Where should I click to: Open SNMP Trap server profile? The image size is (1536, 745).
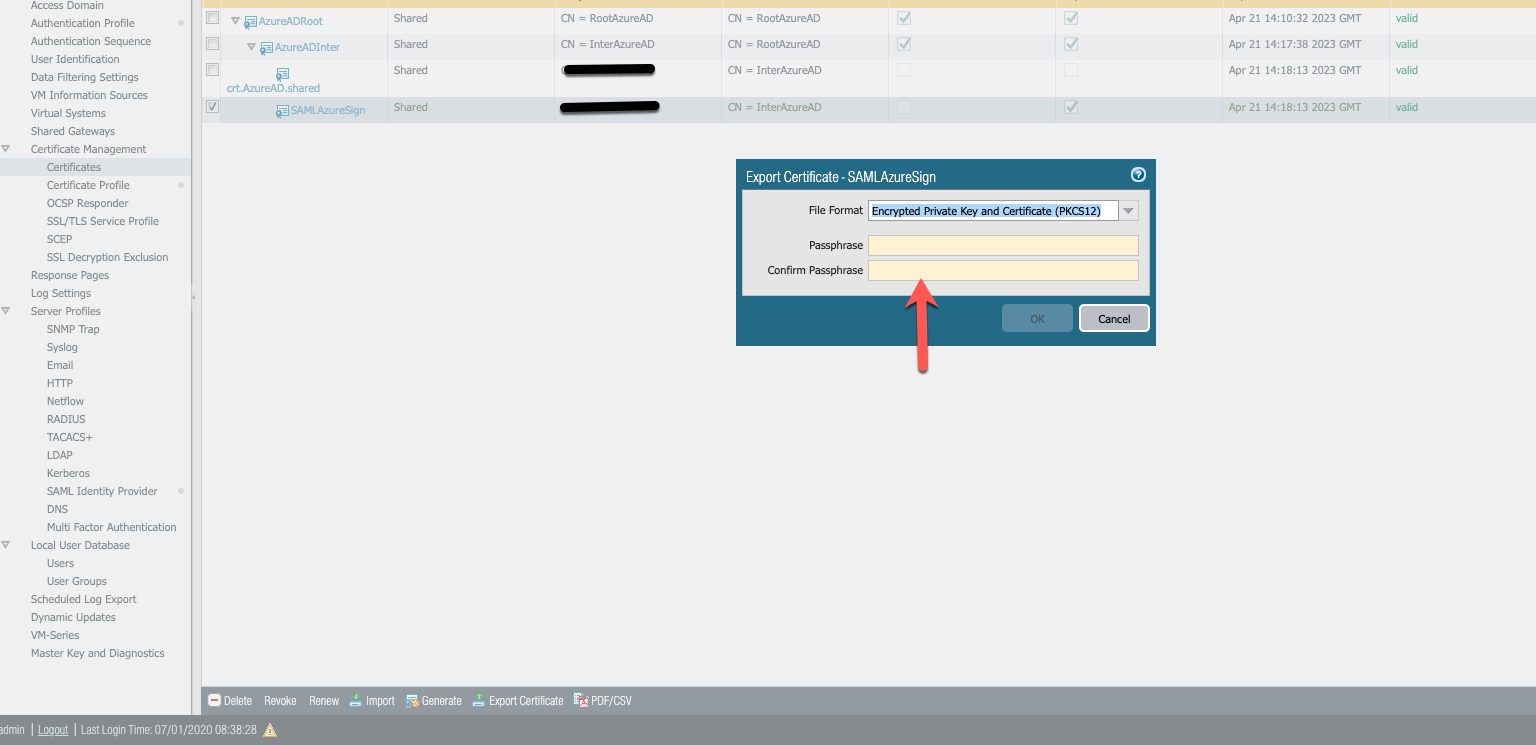click(x=73, y=329)
